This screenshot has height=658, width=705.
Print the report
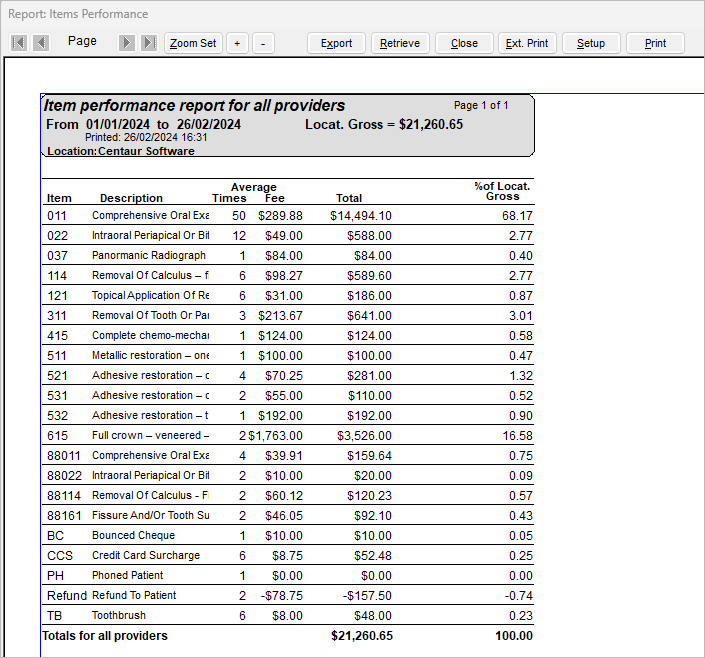click(x=655, y=43)
